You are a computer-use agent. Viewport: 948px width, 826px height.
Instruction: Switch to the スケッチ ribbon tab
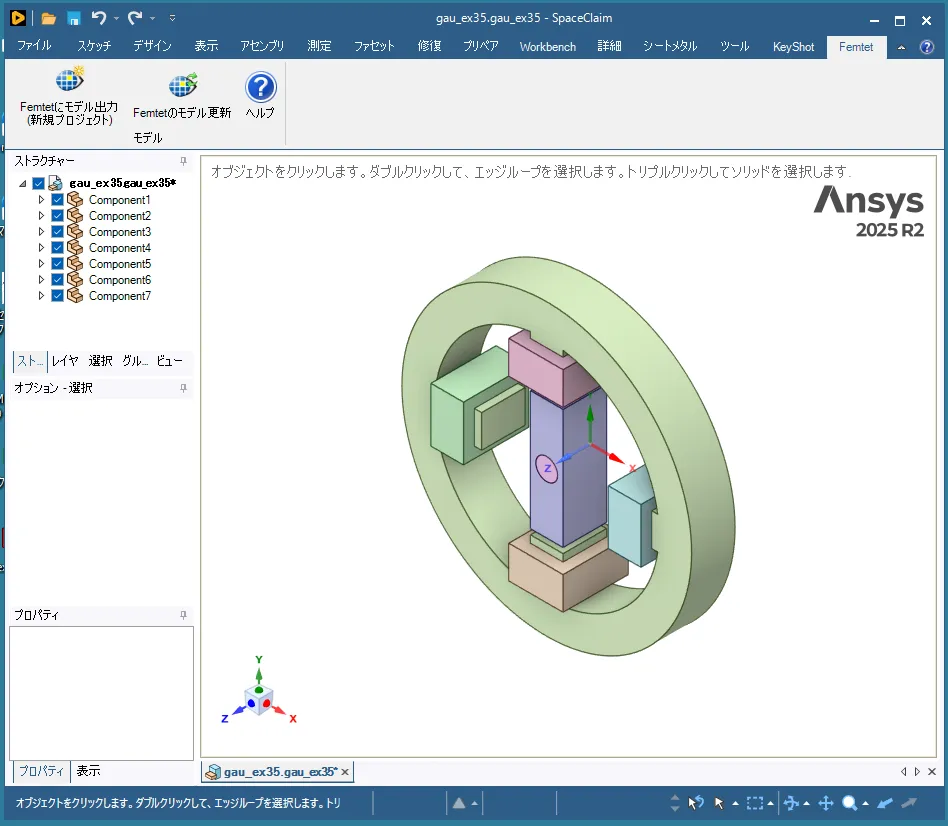coord(94,46)
